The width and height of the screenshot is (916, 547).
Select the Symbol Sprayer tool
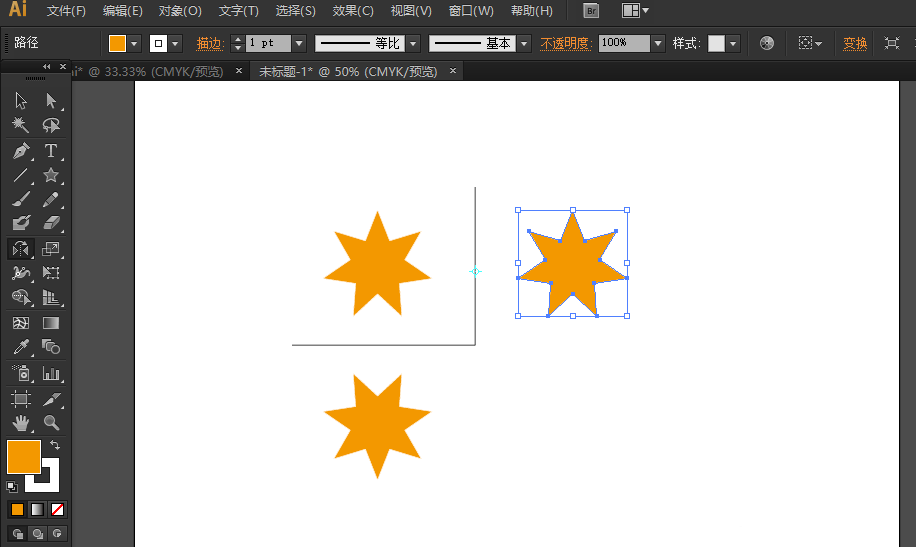pos(21,373)
